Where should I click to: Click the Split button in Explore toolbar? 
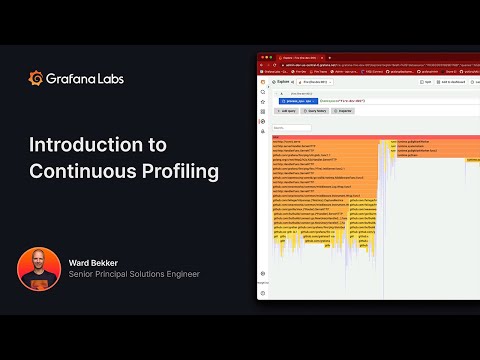coord(426,82)
